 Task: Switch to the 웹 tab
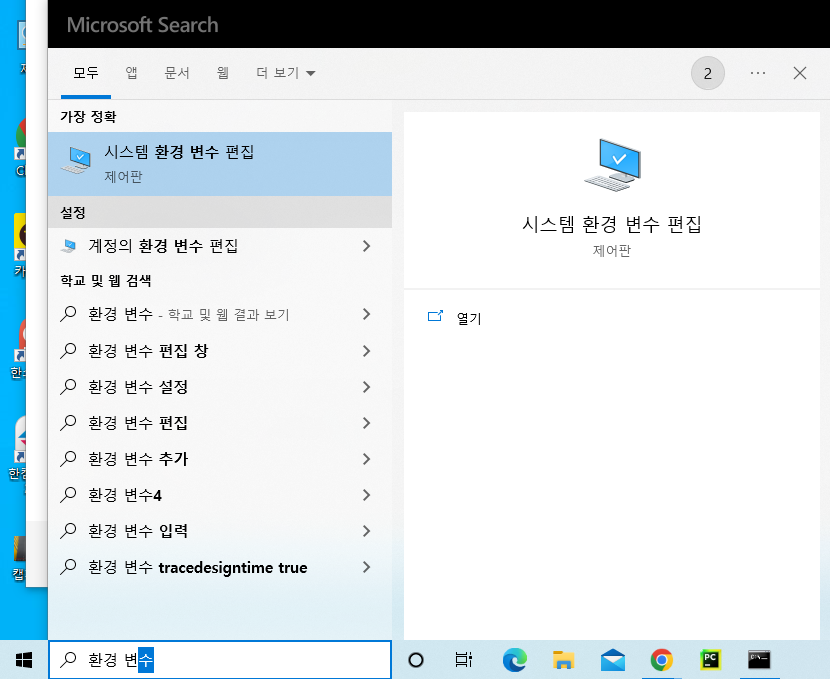click(x=223, y=73)
